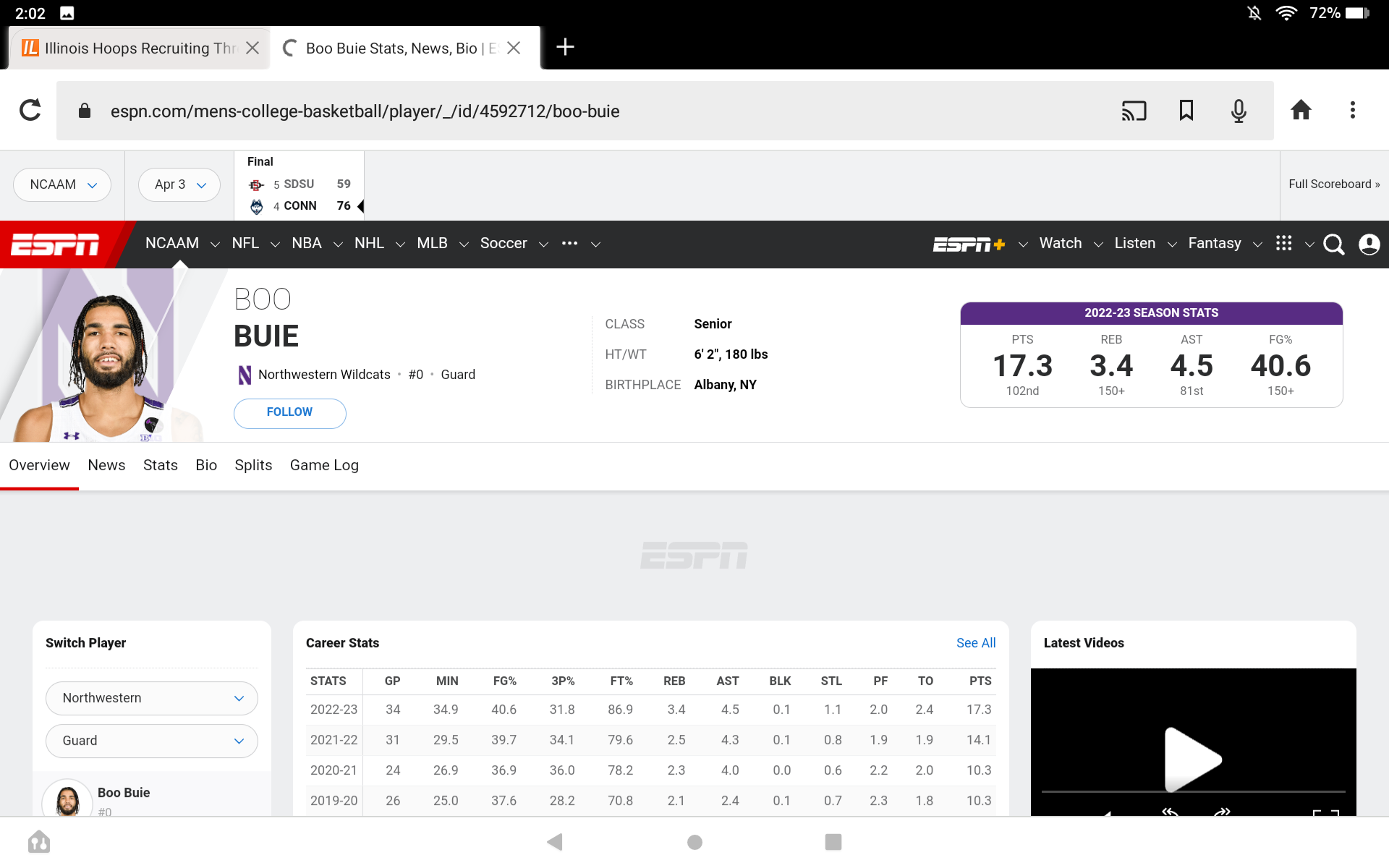
Task: Click the 2022-23 season row
Action: pos(651,710)
